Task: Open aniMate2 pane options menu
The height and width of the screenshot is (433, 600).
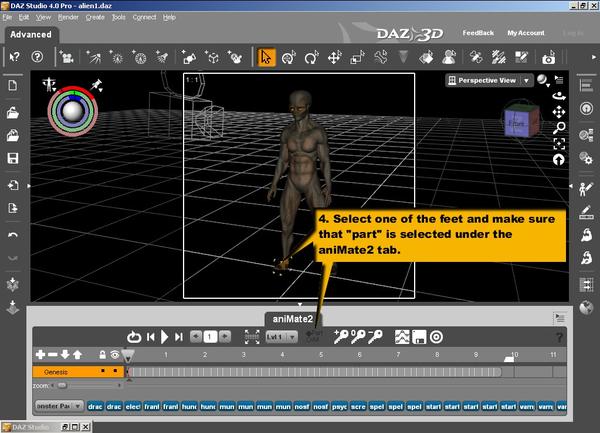Action: tap(559, 317)
